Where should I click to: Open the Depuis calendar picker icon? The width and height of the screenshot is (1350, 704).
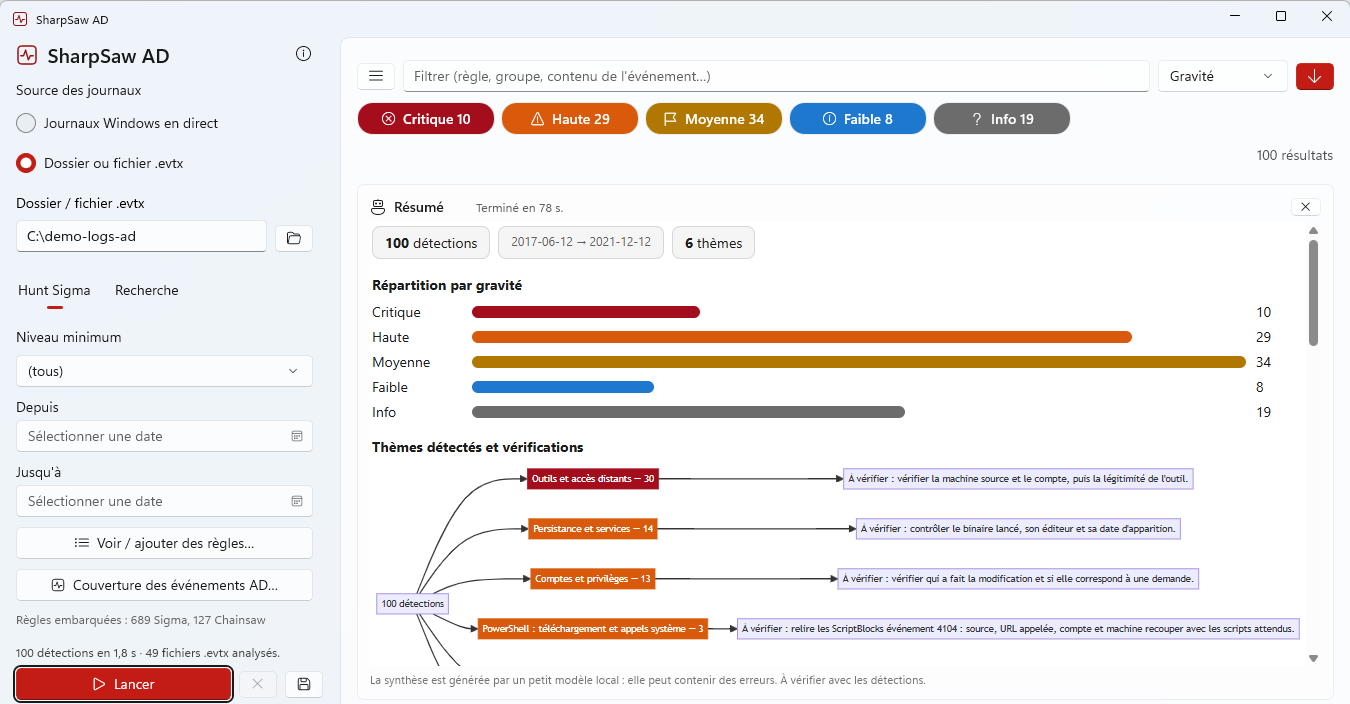point(297,436)
